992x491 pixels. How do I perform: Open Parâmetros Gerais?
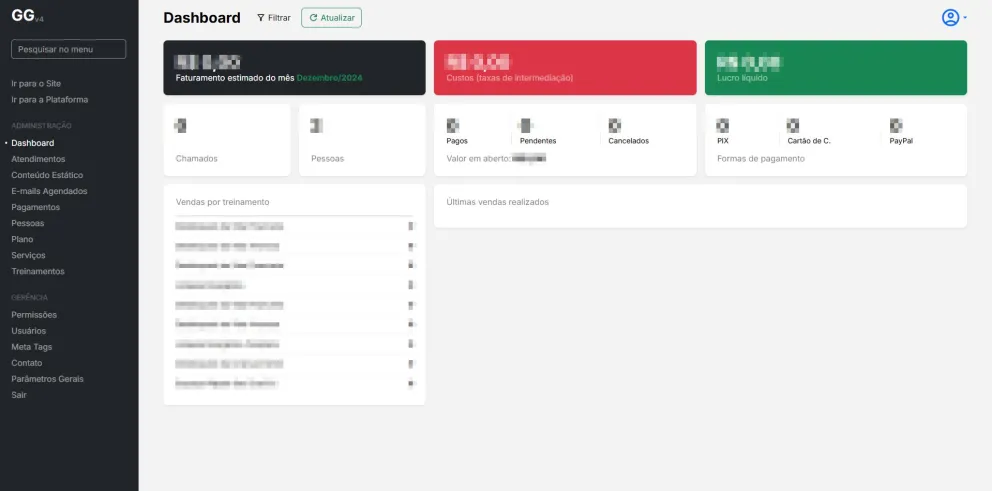tap(47, 379)
